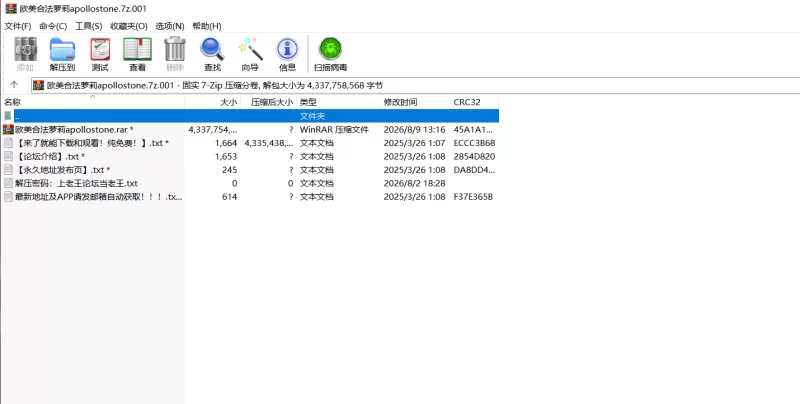Open the 选项(N) menu
This screenshot has height=404, width=800.
coord(170,26)
